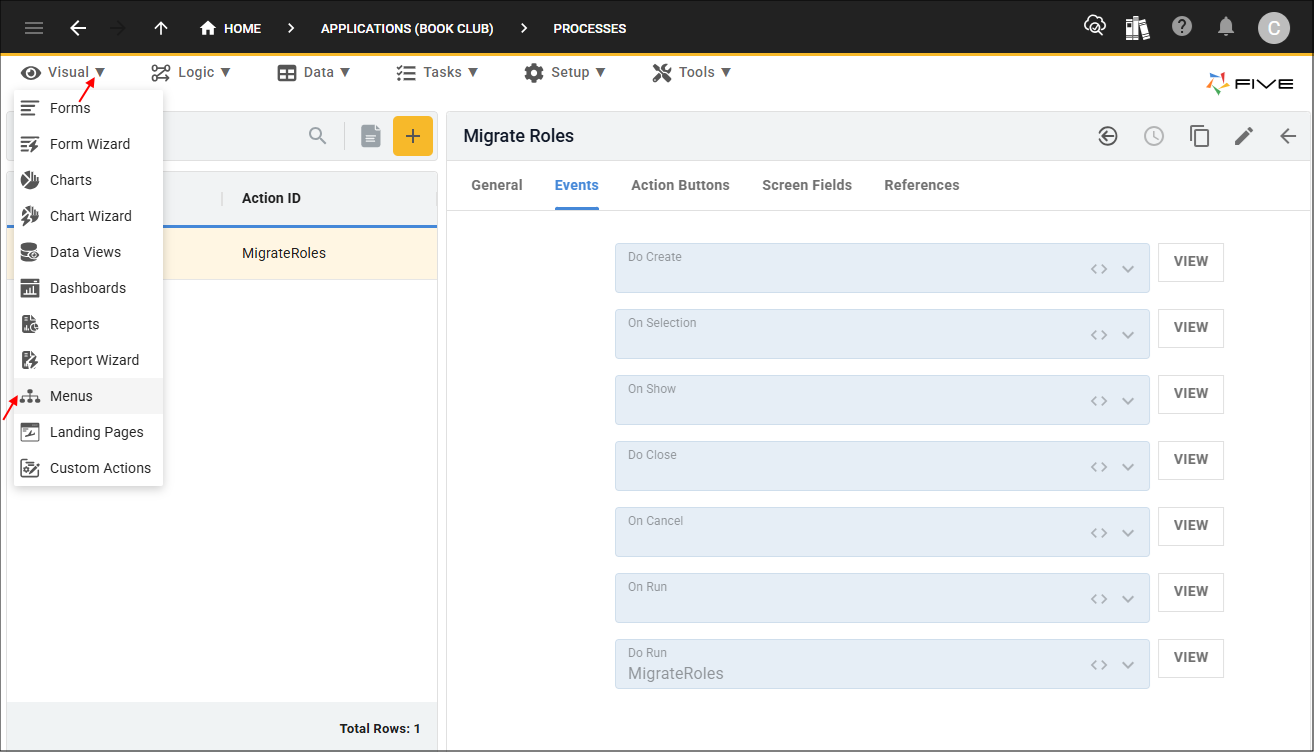Open the help question mark icon
Viewport: 1314px width, 752px height.
tap(1182, 27)
